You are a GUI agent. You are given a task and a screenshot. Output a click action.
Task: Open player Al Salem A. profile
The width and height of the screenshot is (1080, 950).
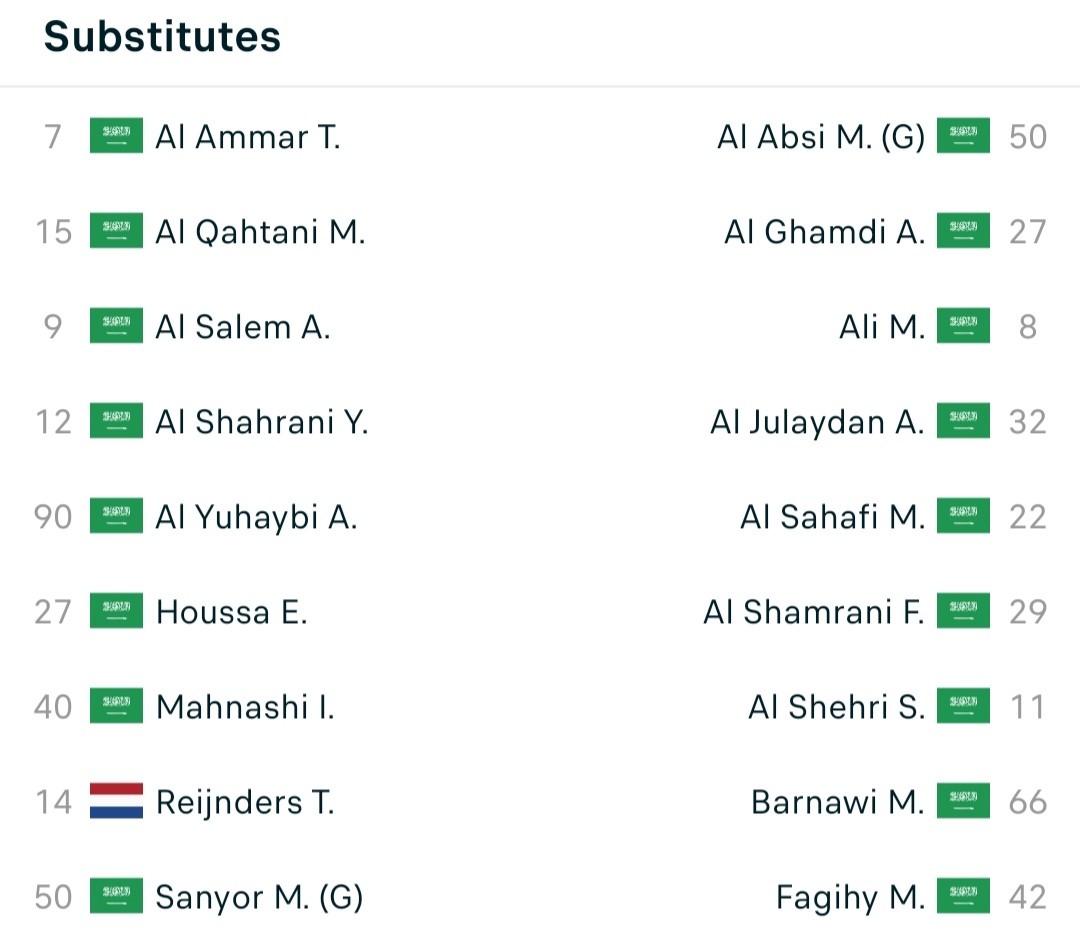[243, 327]
